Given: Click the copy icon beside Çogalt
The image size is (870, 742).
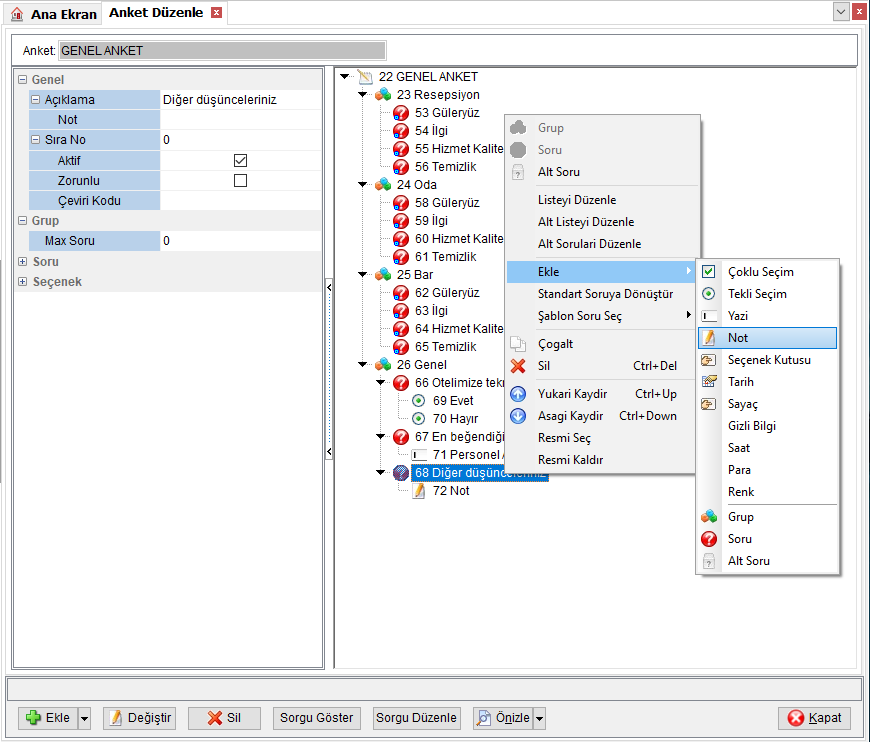Looking at the screenshot, I should (x=518, y=344).
